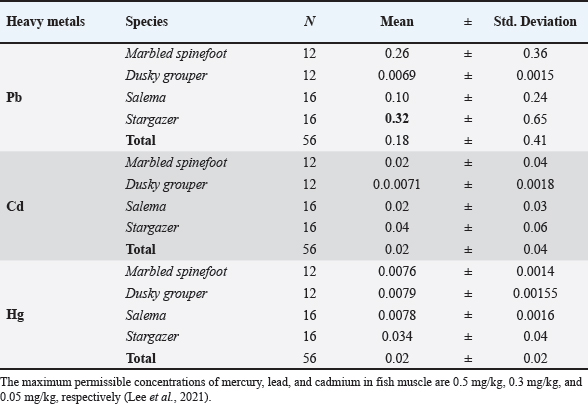588x404 pixels.
Task: Click the N column header
Action: [309, 21]
